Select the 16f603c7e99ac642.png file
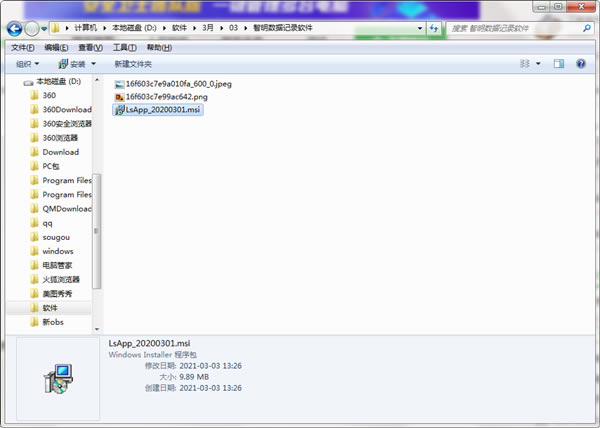The width and height of the screenshot is (600, 428). tap(166, 96)
